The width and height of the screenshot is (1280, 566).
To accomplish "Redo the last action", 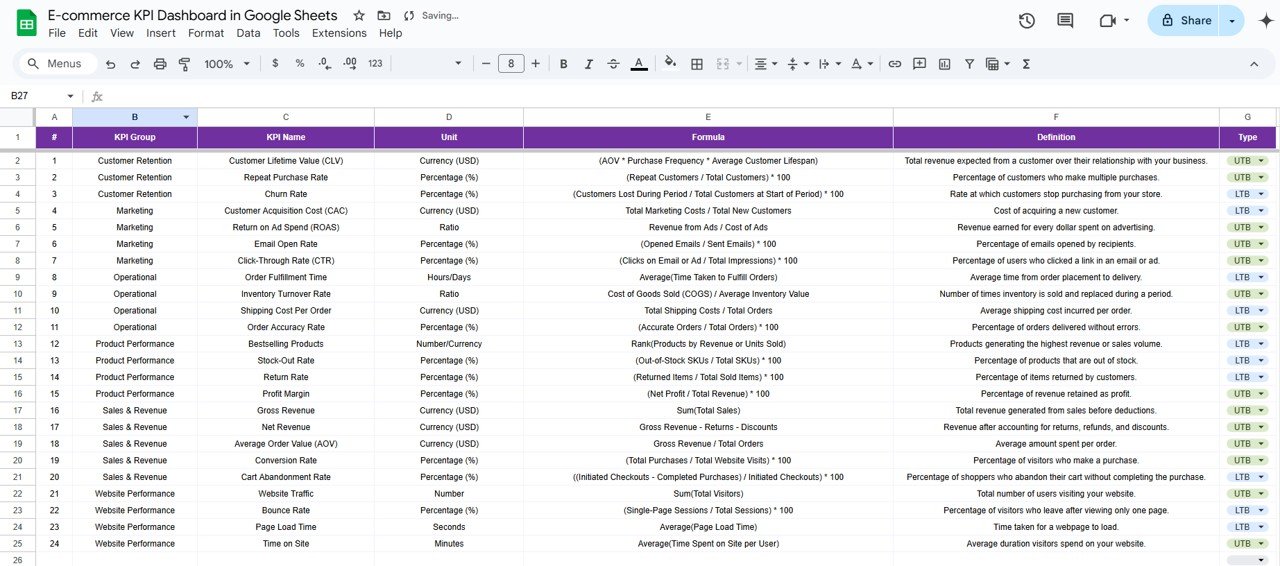I will click(135, 64).
